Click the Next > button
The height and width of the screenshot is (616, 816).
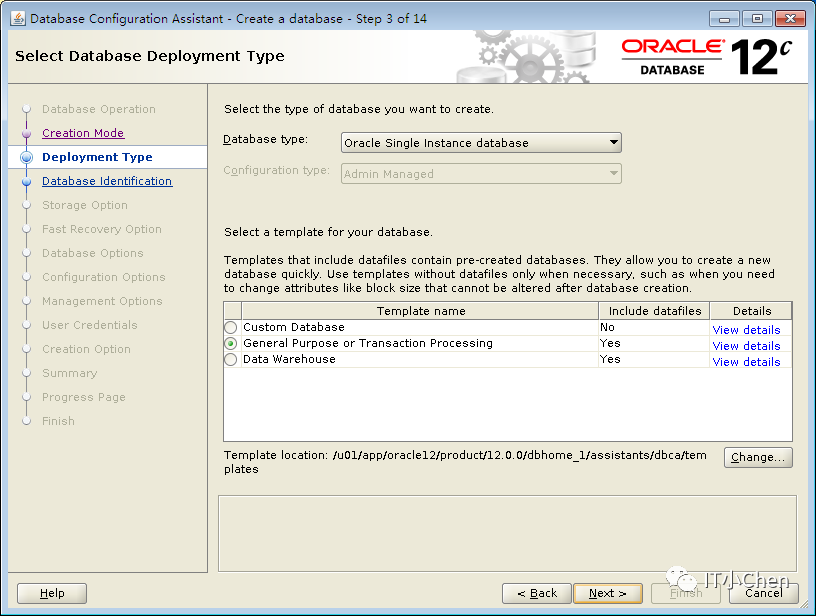tap(608, 593)
